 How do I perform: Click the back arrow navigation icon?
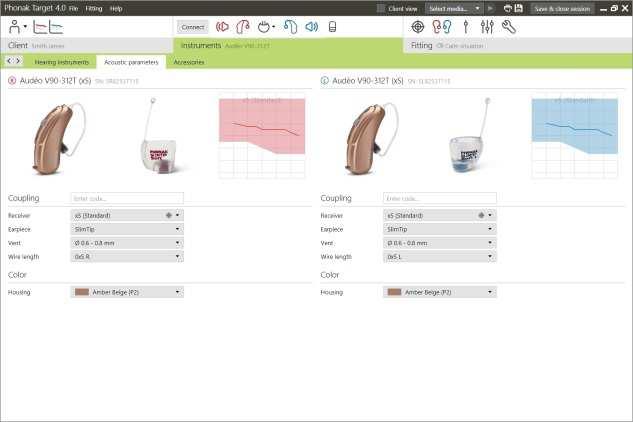10,61
